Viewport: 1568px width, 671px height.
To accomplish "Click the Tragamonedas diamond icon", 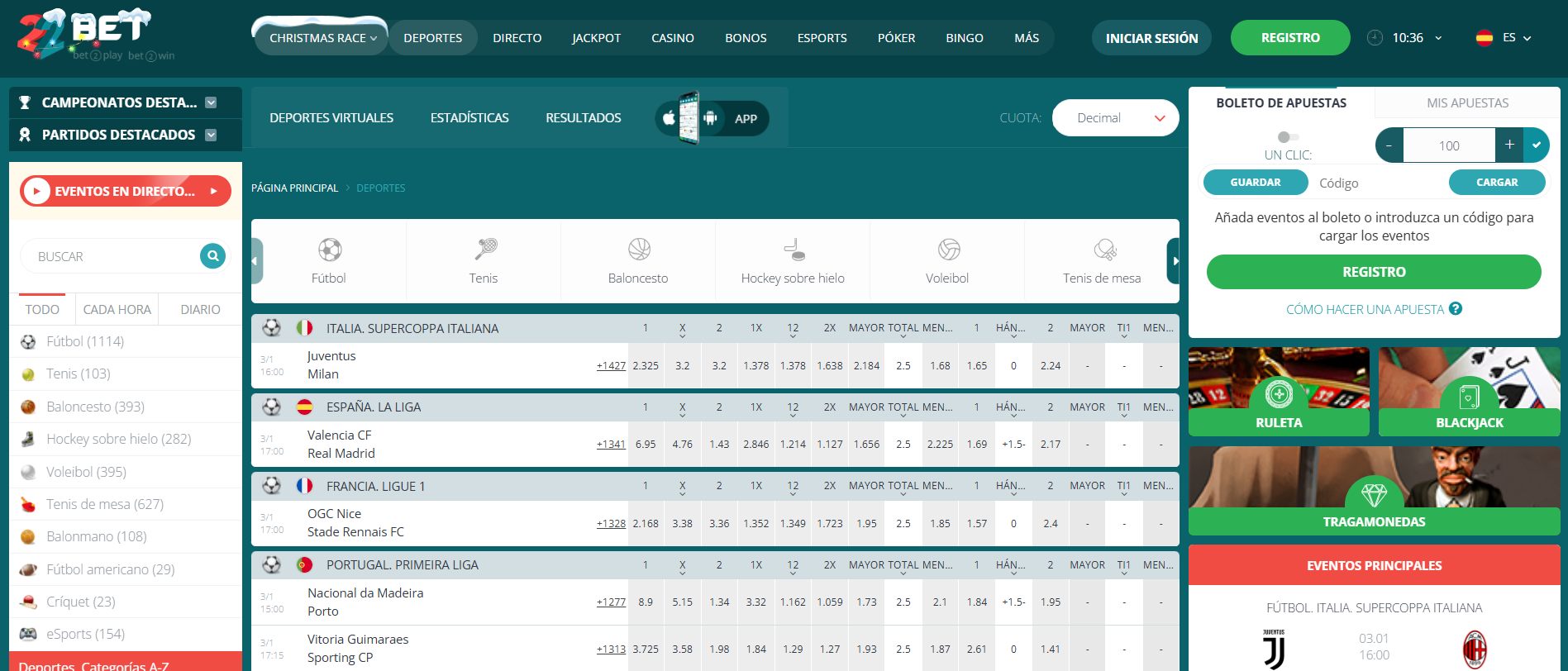I will tap(1374, 495).
